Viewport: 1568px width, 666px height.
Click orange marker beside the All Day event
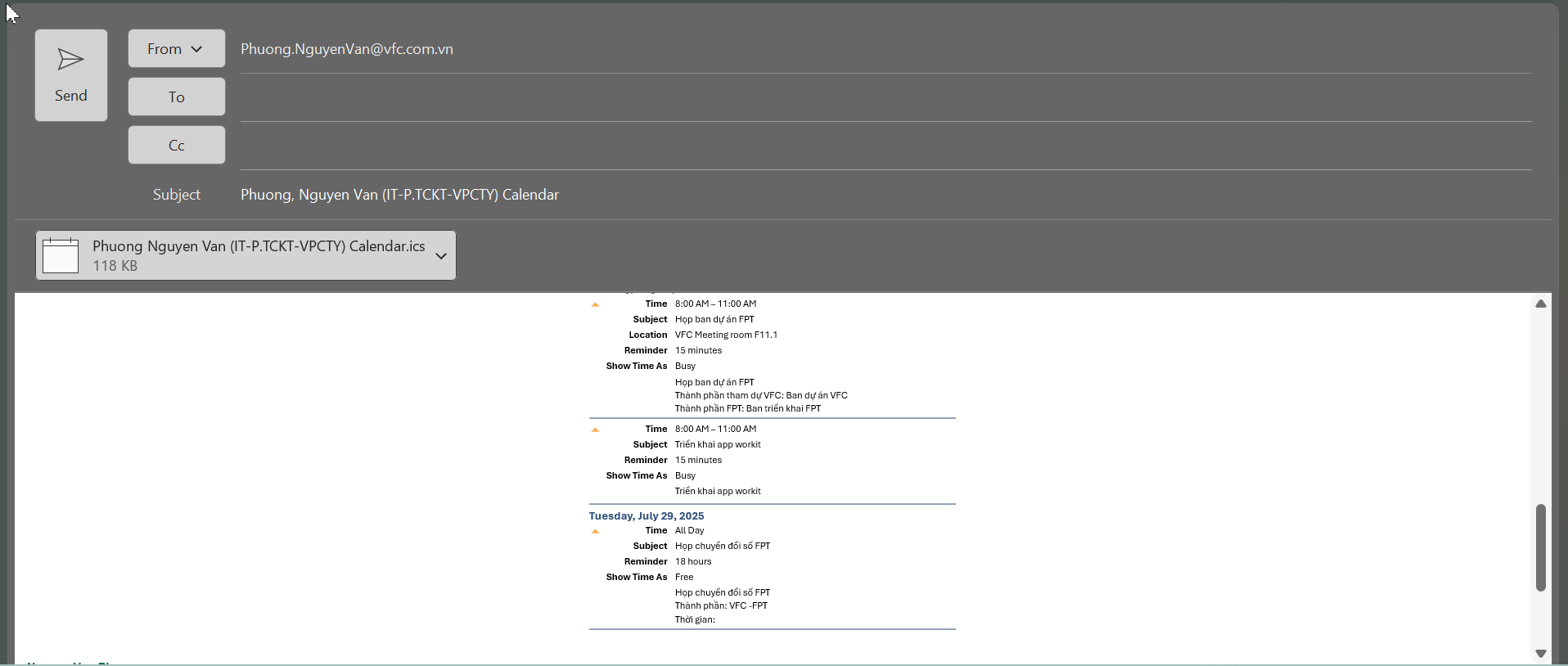[596, 532]
